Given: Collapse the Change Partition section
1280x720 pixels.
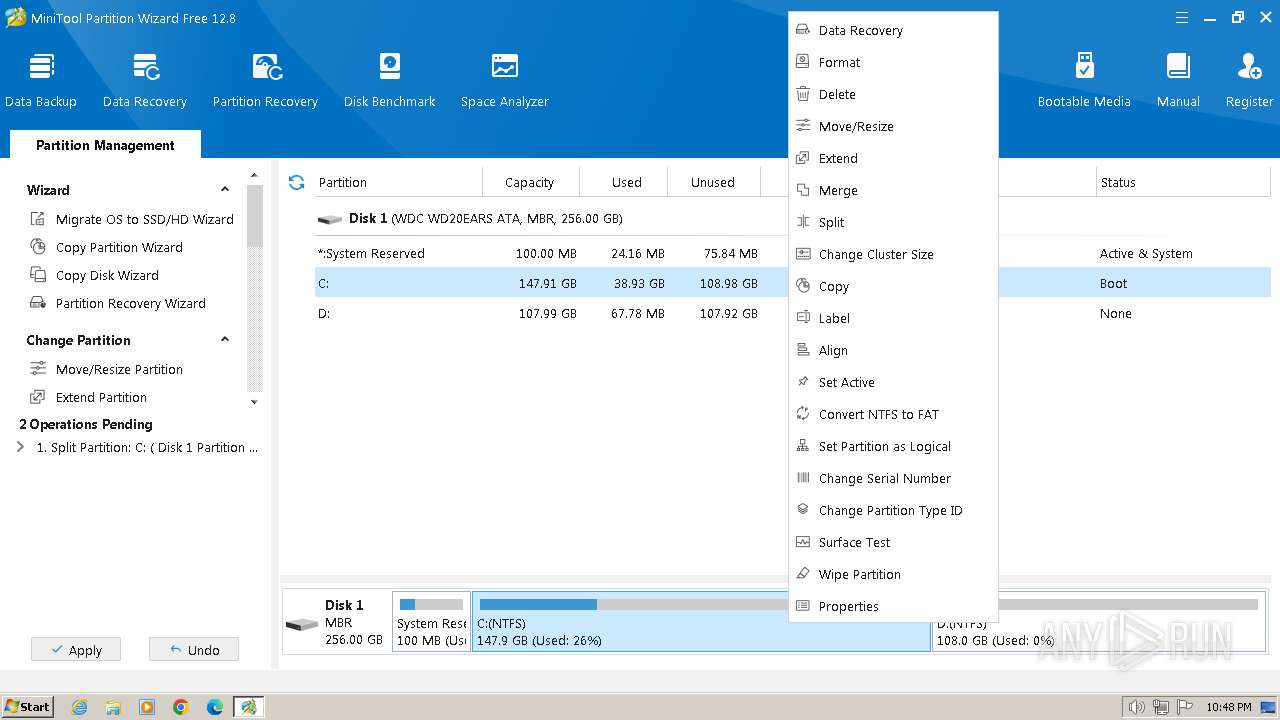Looking at the screenshot, I should [225, 340].
